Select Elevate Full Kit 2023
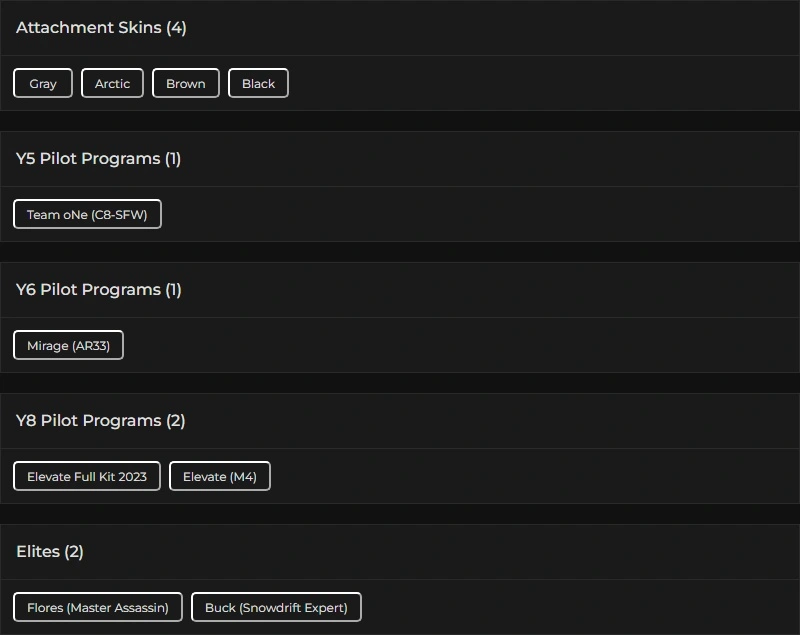The width and height of the screenshot is (800, 635). pyautogui.click(x=87, y=477)
